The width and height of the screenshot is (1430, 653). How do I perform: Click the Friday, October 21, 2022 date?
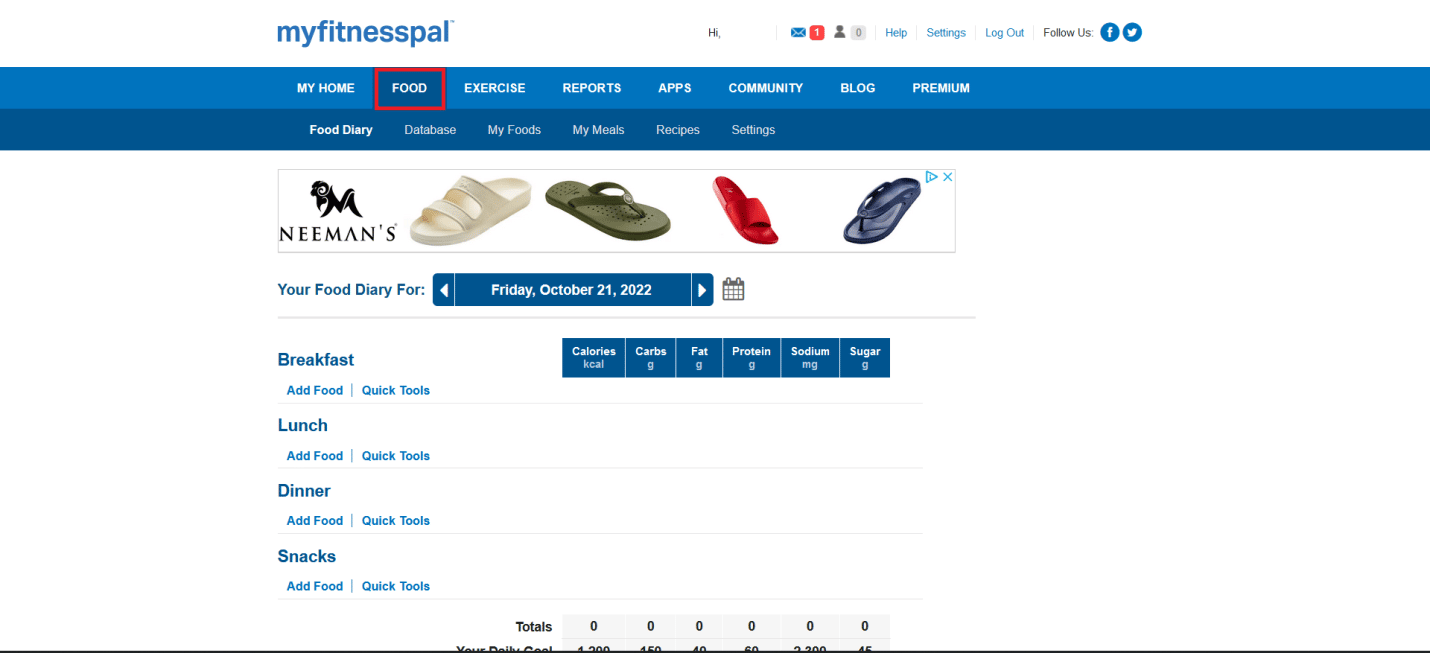572,290
